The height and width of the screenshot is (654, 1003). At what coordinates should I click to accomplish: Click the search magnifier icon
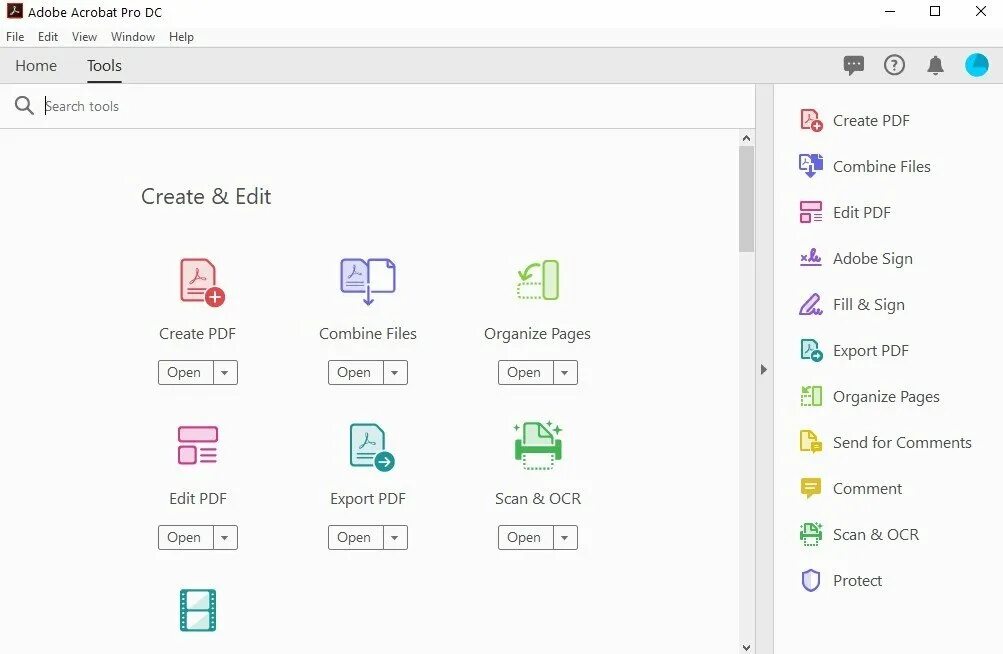pos(24,106)
